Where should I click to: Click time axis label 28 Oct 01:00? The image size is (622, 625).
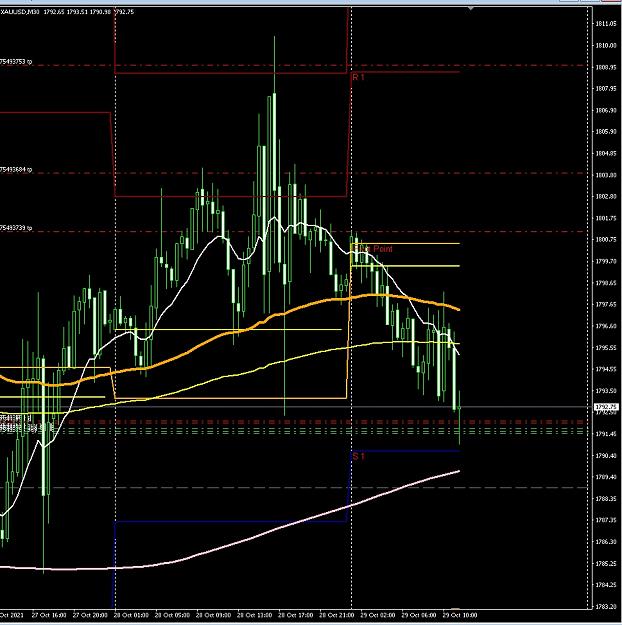[131, 615]
